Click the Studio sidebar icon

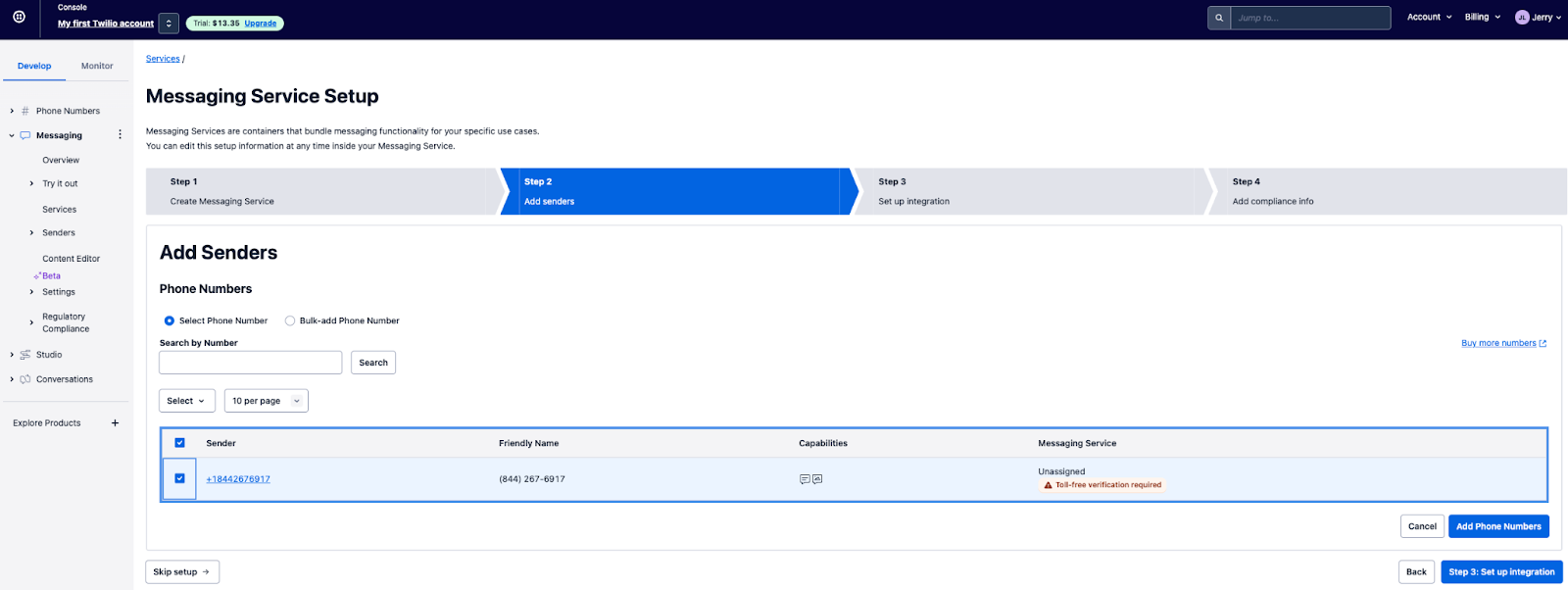click(x=25, y=355)
